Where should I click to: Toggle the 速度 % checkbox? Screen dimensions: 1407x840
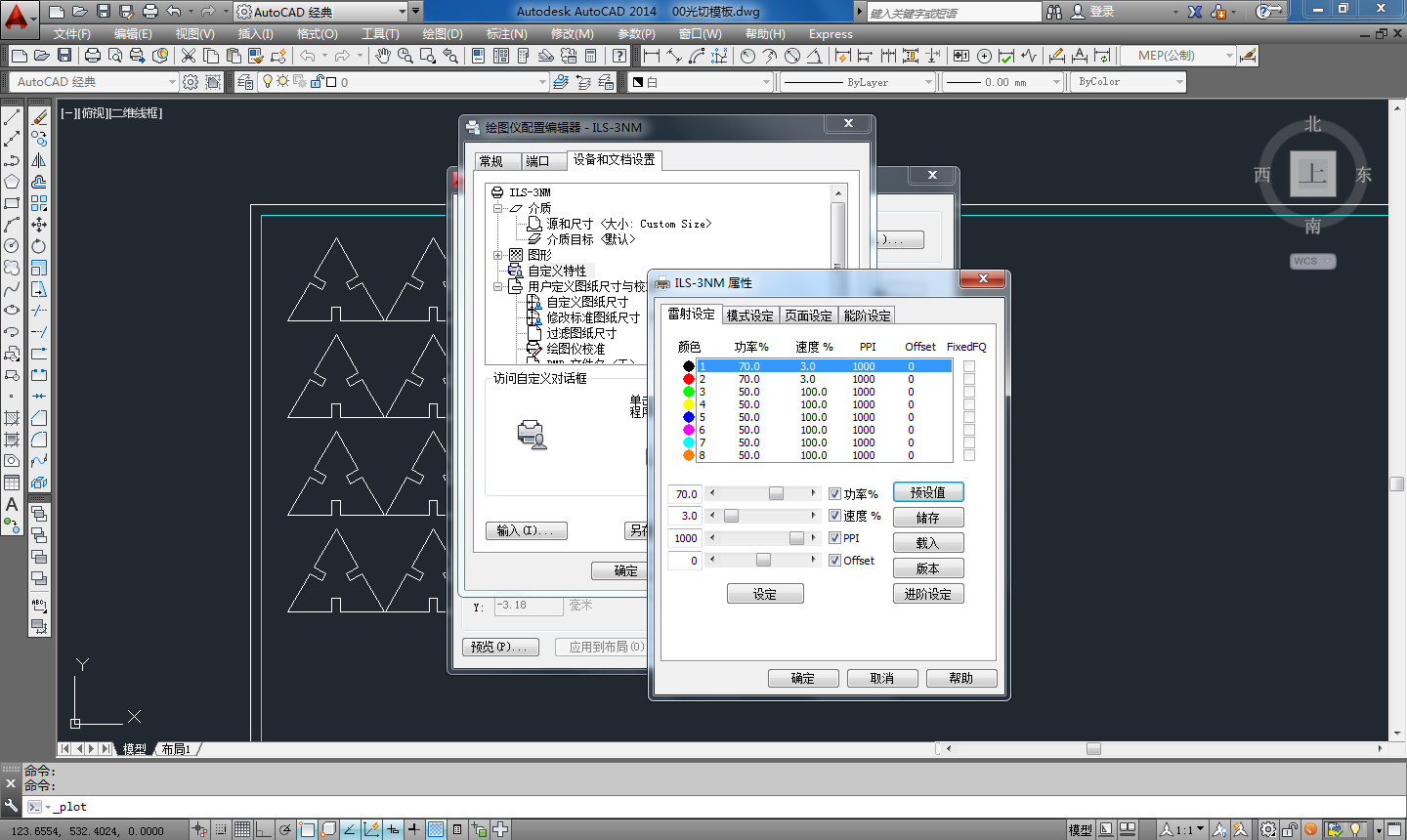[835, 516]
